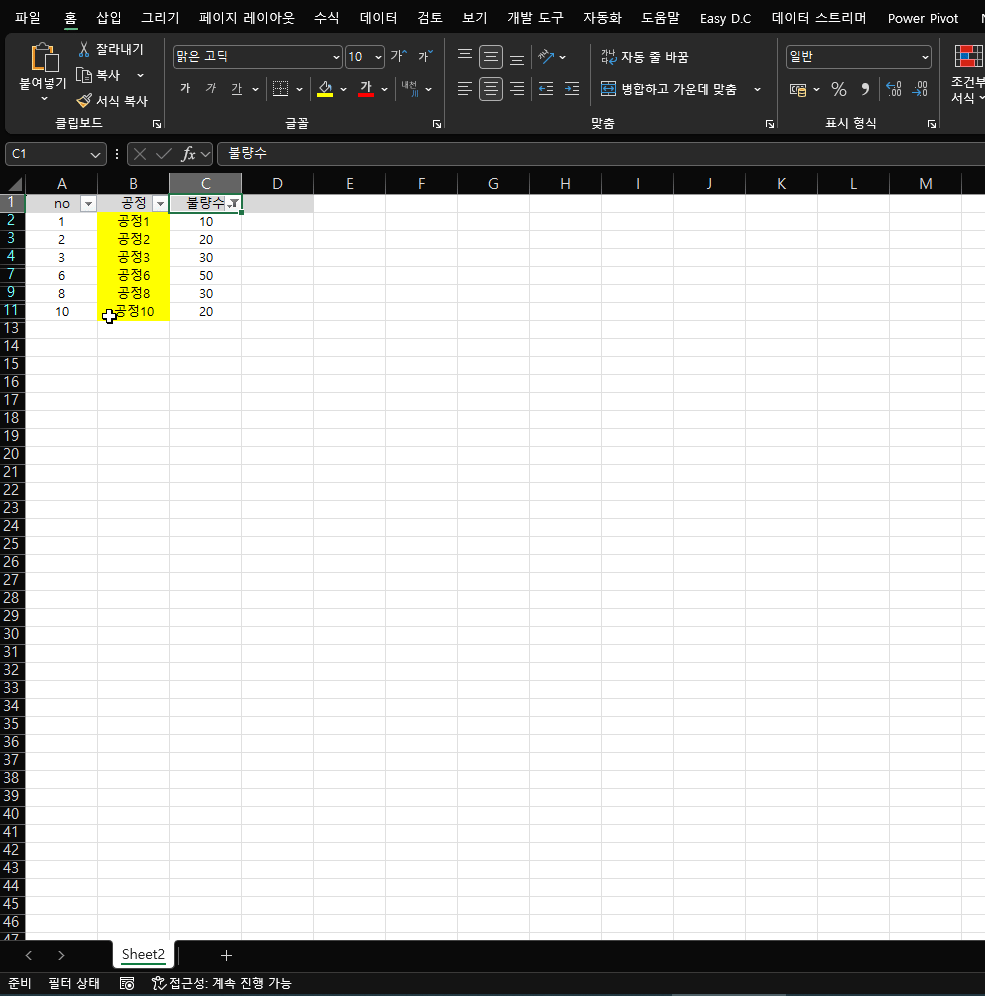Add a new sheet with plus button
The image size is (985, 996).
(x=226, y=955)
